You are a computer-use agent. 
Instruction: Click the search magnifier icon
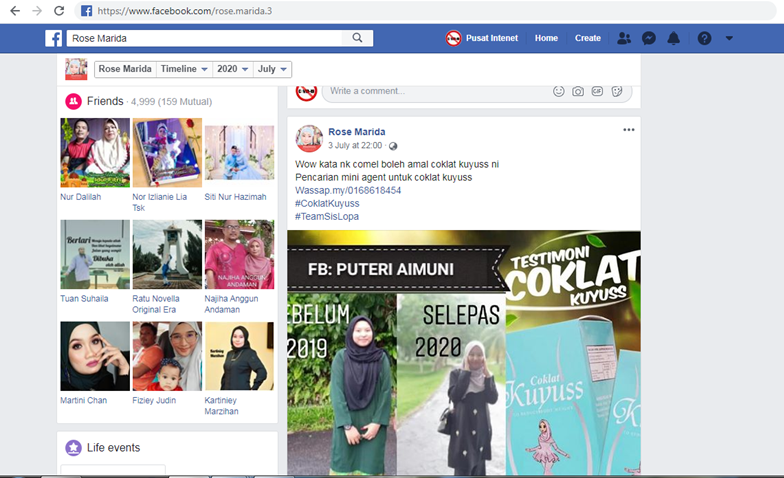[358, 38]
